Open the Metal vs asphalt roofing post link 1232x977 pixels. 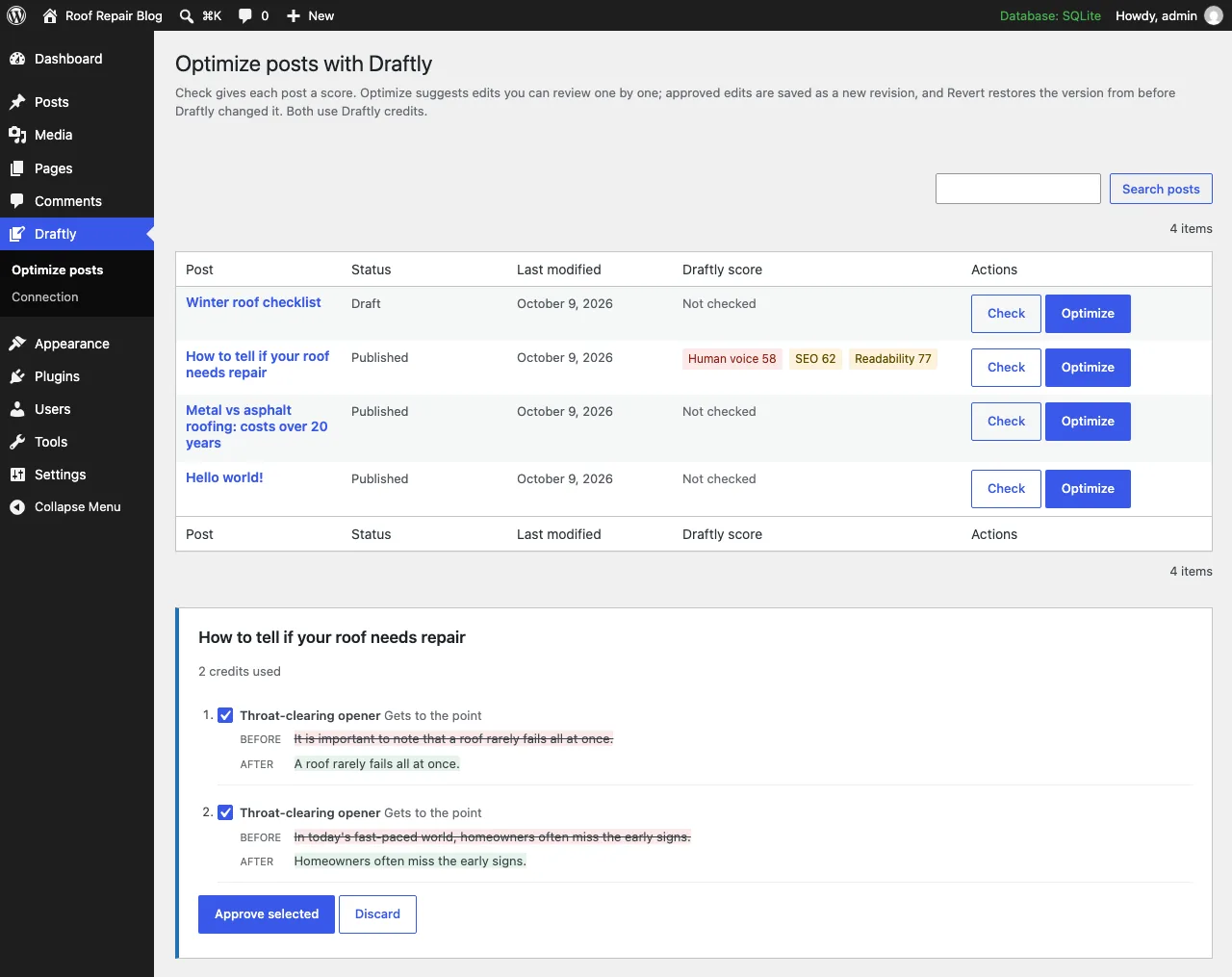[x=257, y=426]
